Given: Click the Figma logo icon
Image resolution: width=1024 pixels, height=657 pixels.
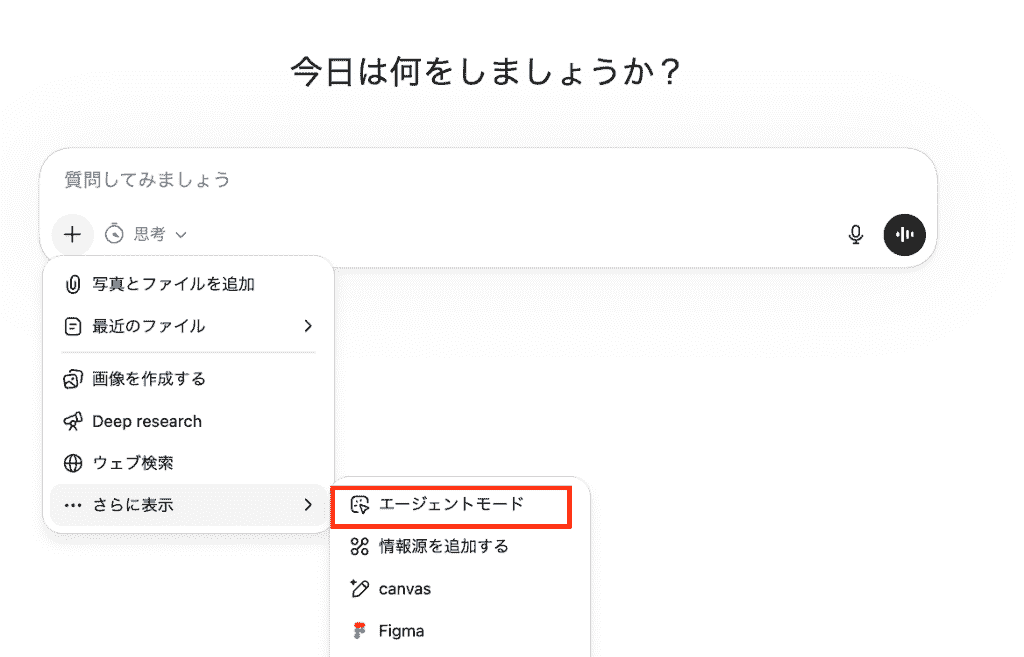Looking at the screenshot, I should (360, 631).
